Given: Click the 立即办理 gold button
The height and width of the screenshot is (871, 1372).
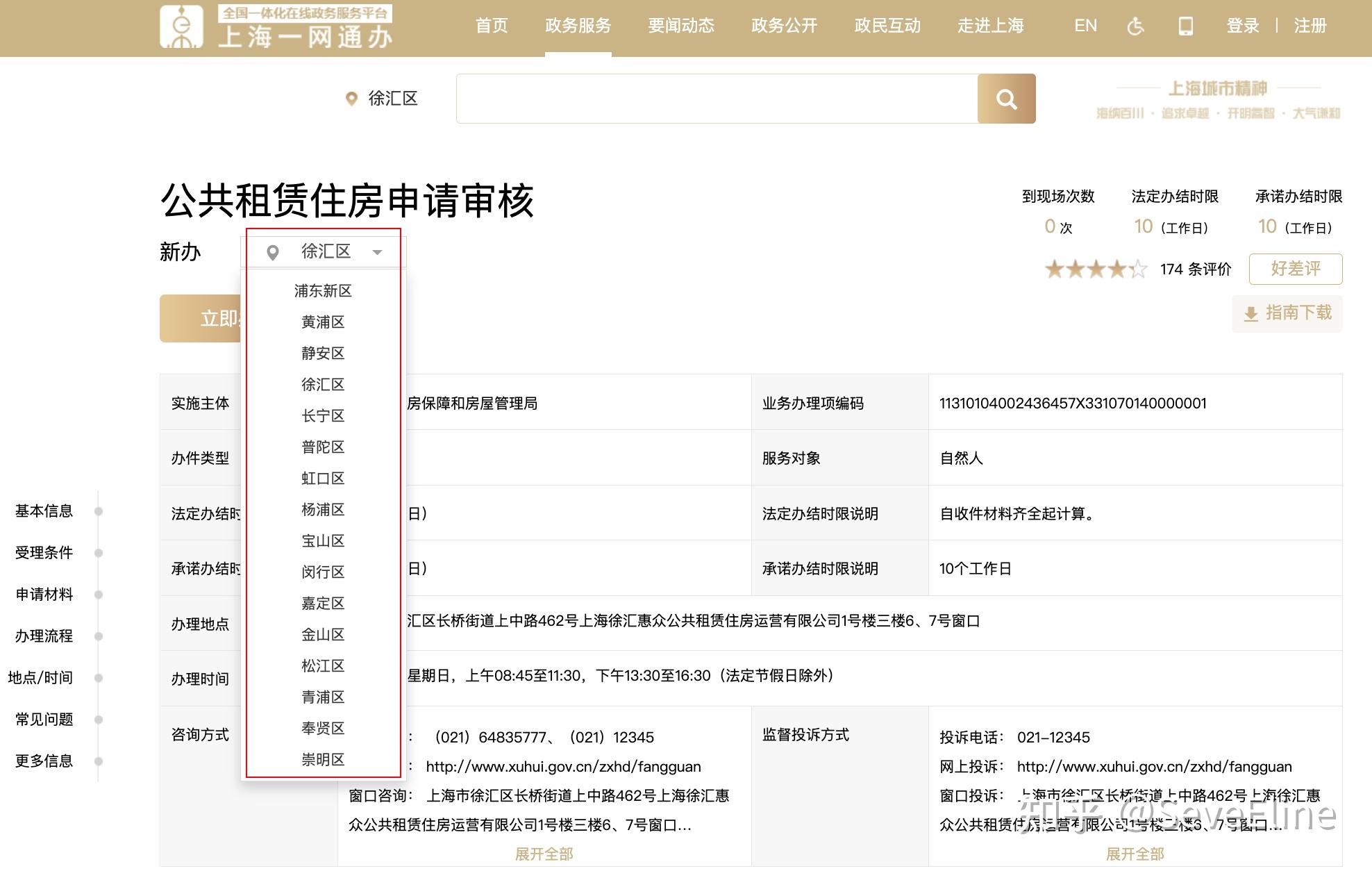Looking at the screenshot, I should (200, 318).
